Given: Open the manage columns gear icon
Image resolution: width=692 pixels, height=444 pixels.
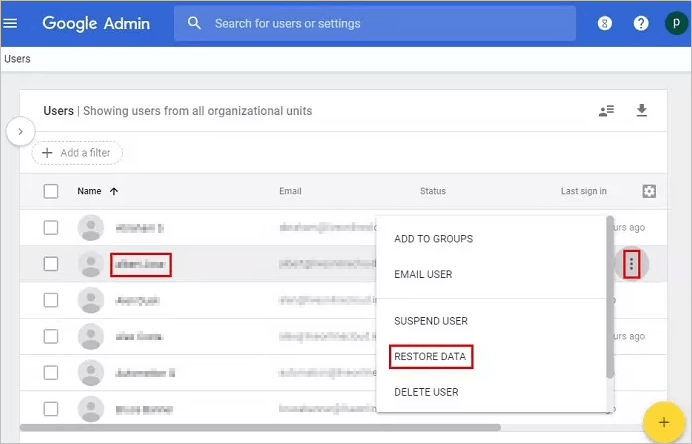Looking at the screenshot, I should pyautogui.click(x=649, y=191).
